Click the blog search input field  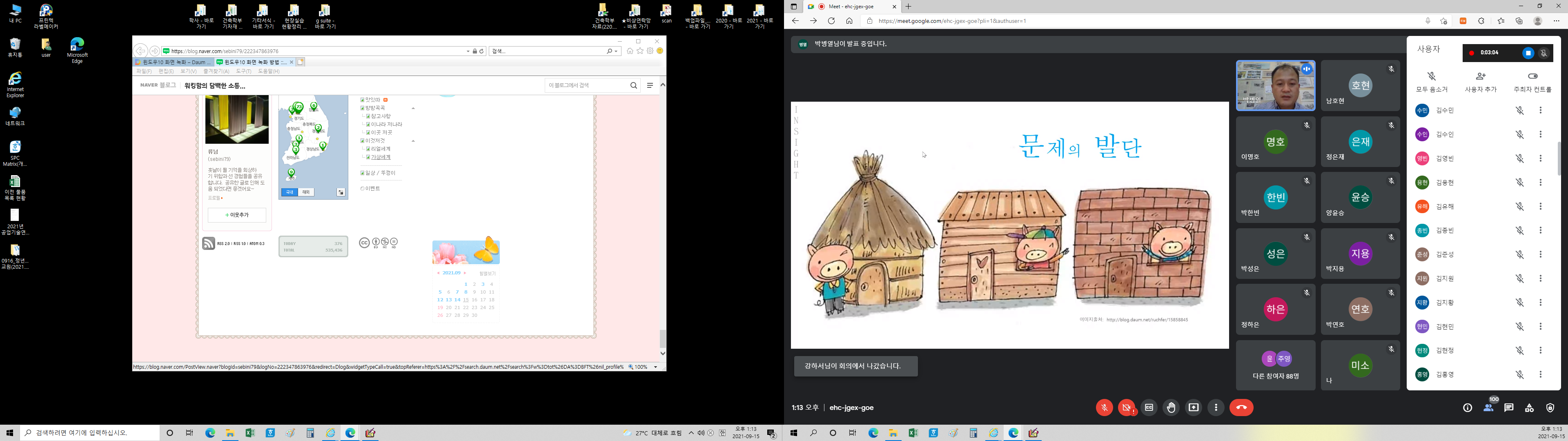coord(585,85)
